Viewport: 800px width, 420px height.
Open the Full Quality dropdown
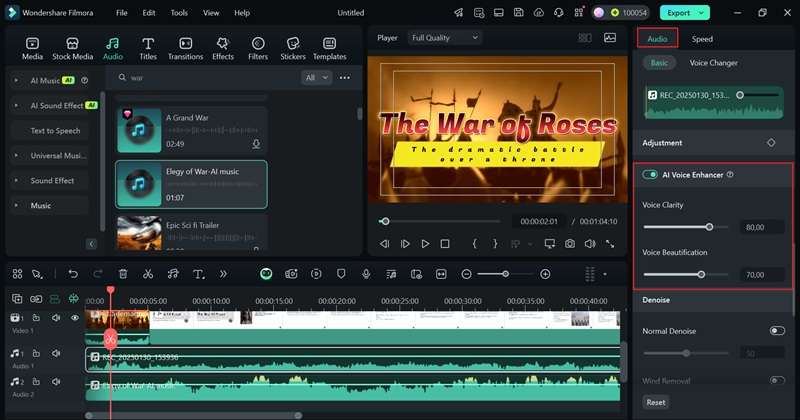[444, 38]
